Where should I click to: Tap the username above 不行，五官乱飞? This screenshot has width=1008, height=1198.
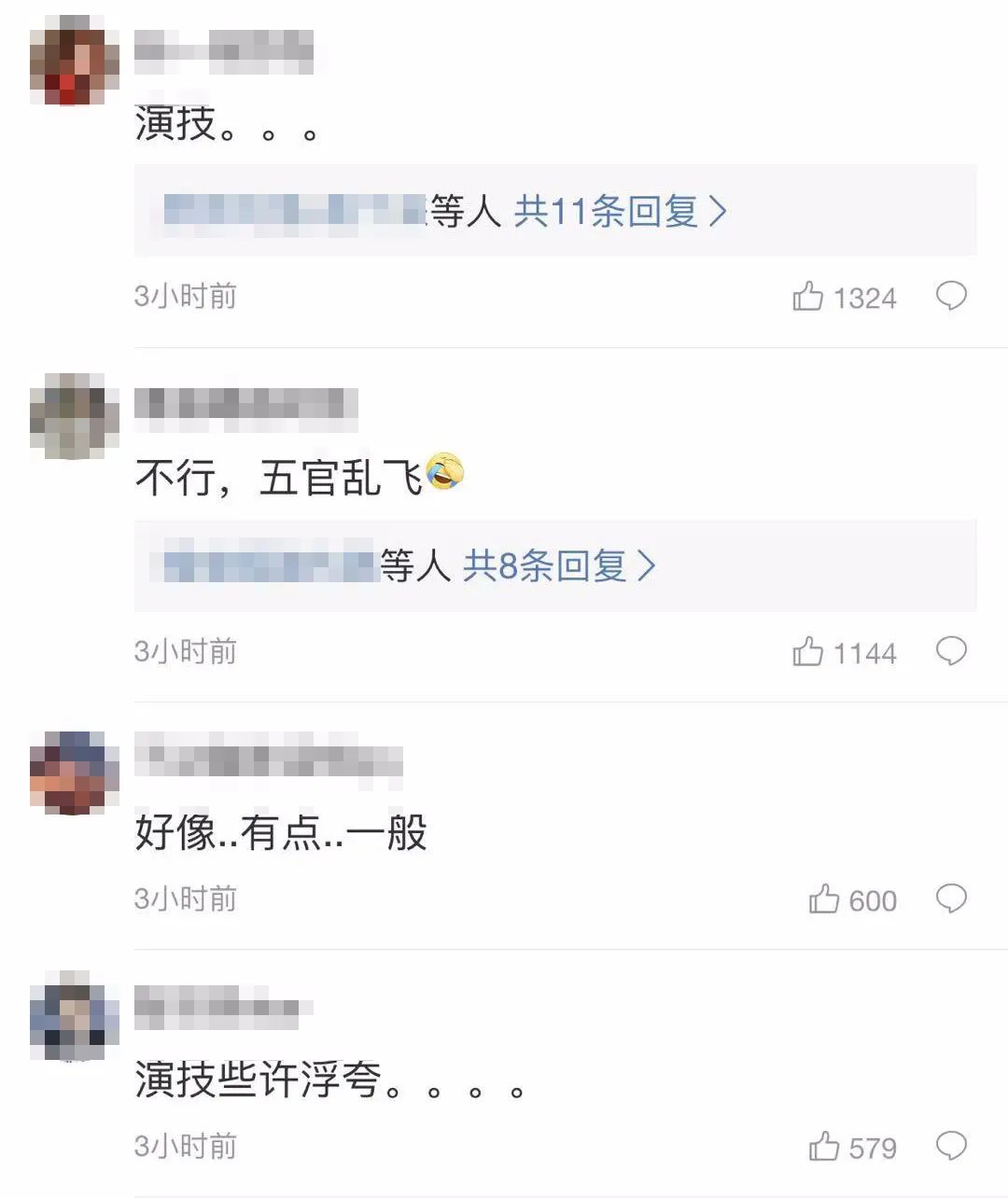[x=245, y=406]
